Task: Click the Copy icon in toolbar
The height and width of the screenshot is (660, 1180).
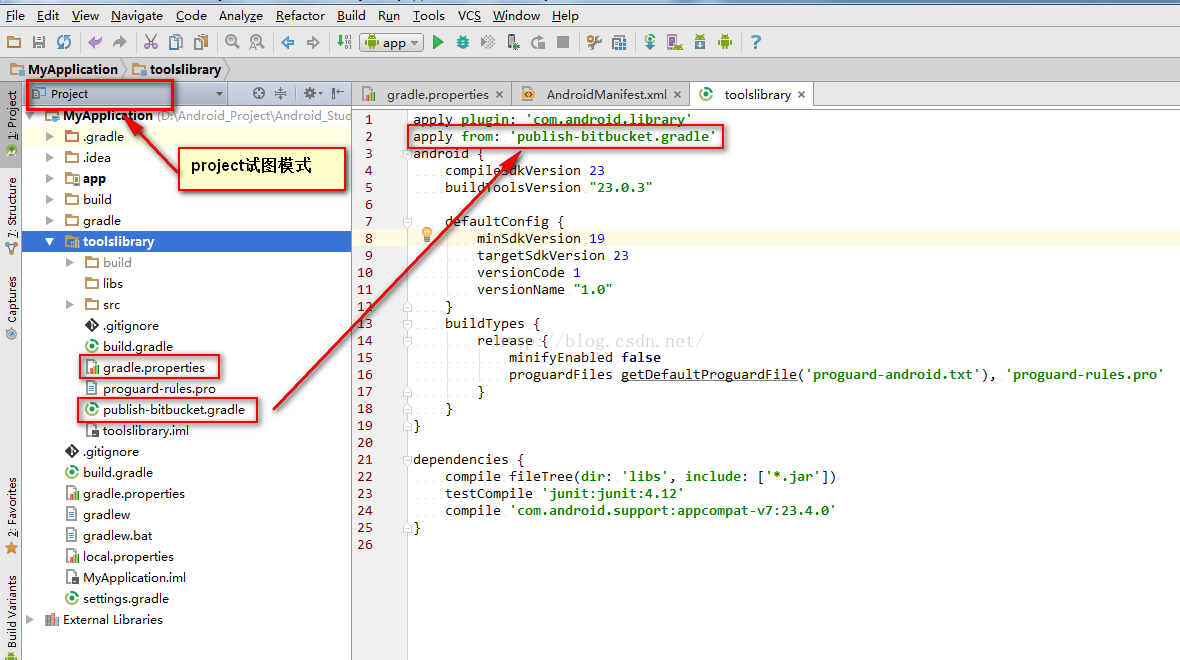Action: (175, 43)
